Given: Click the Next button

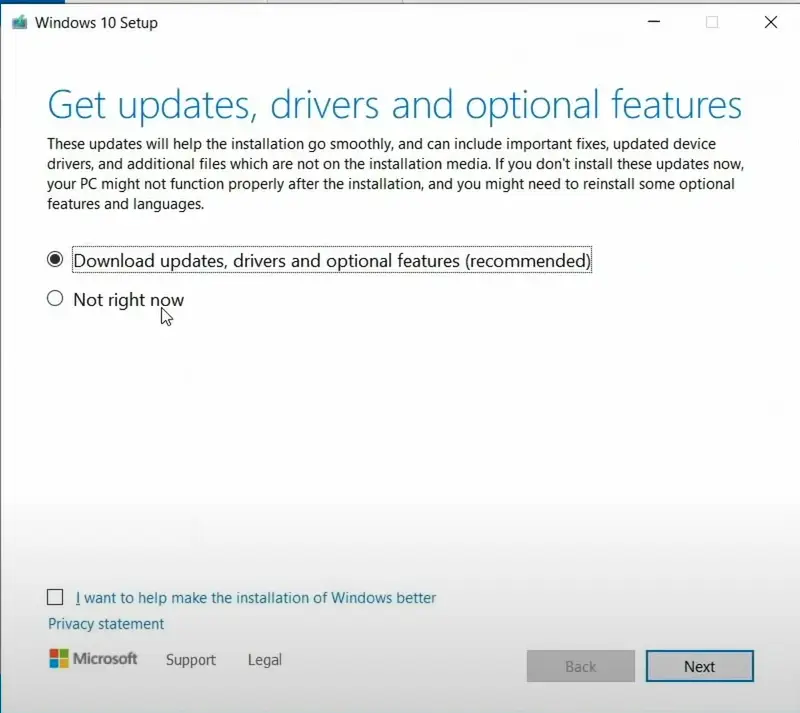Looking at the screenshot, I should (699, 666).
